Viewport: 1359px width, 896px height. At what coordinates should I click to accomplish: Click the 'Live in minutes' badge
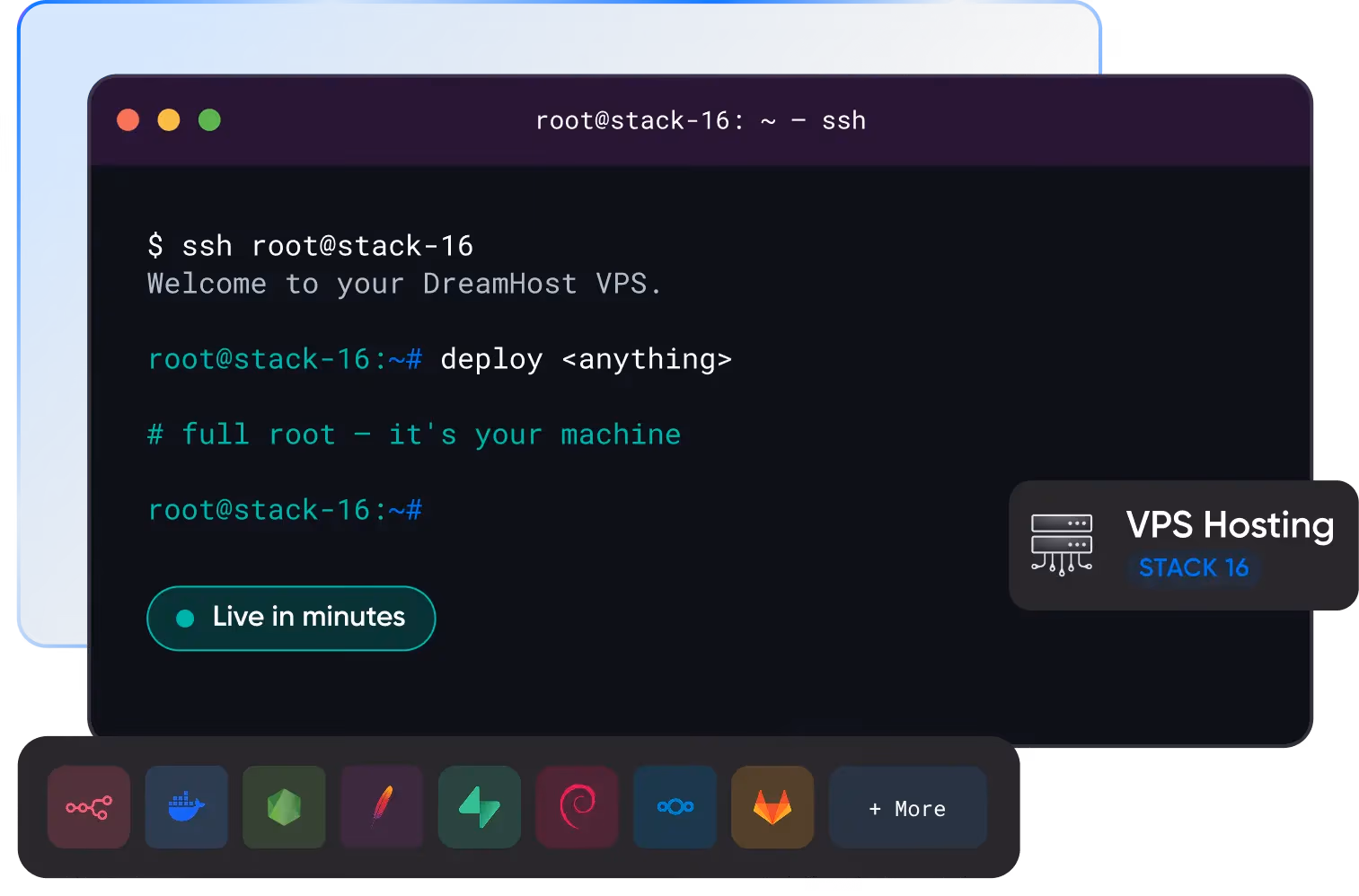click(x=291, y=619)
